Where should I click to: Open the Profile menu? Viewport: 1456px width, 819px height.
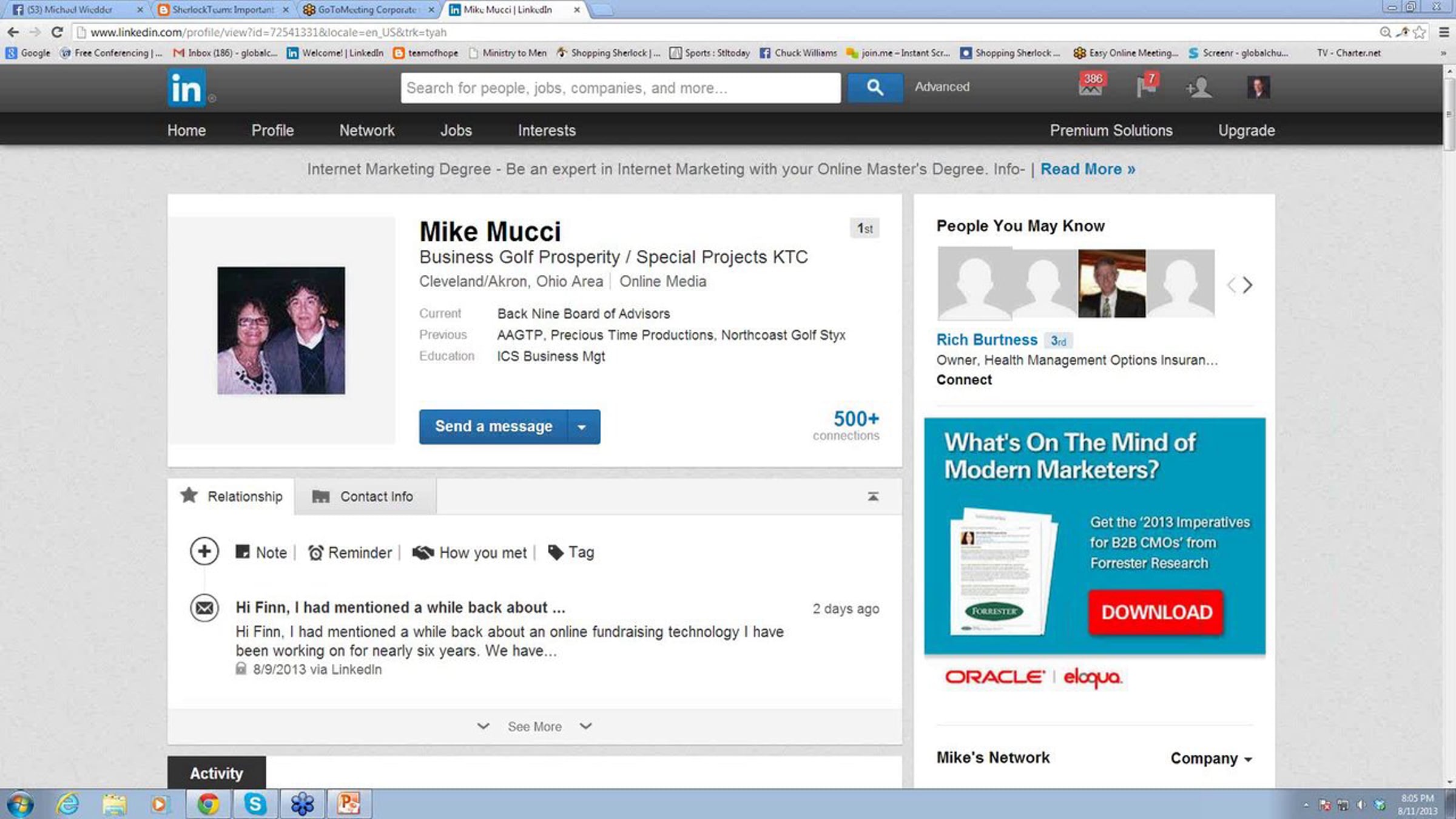272,130
